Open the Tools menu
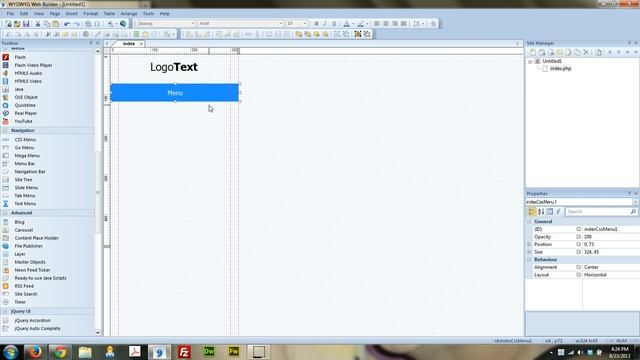Screen dimensions: 640x360 tap(149, 13)
